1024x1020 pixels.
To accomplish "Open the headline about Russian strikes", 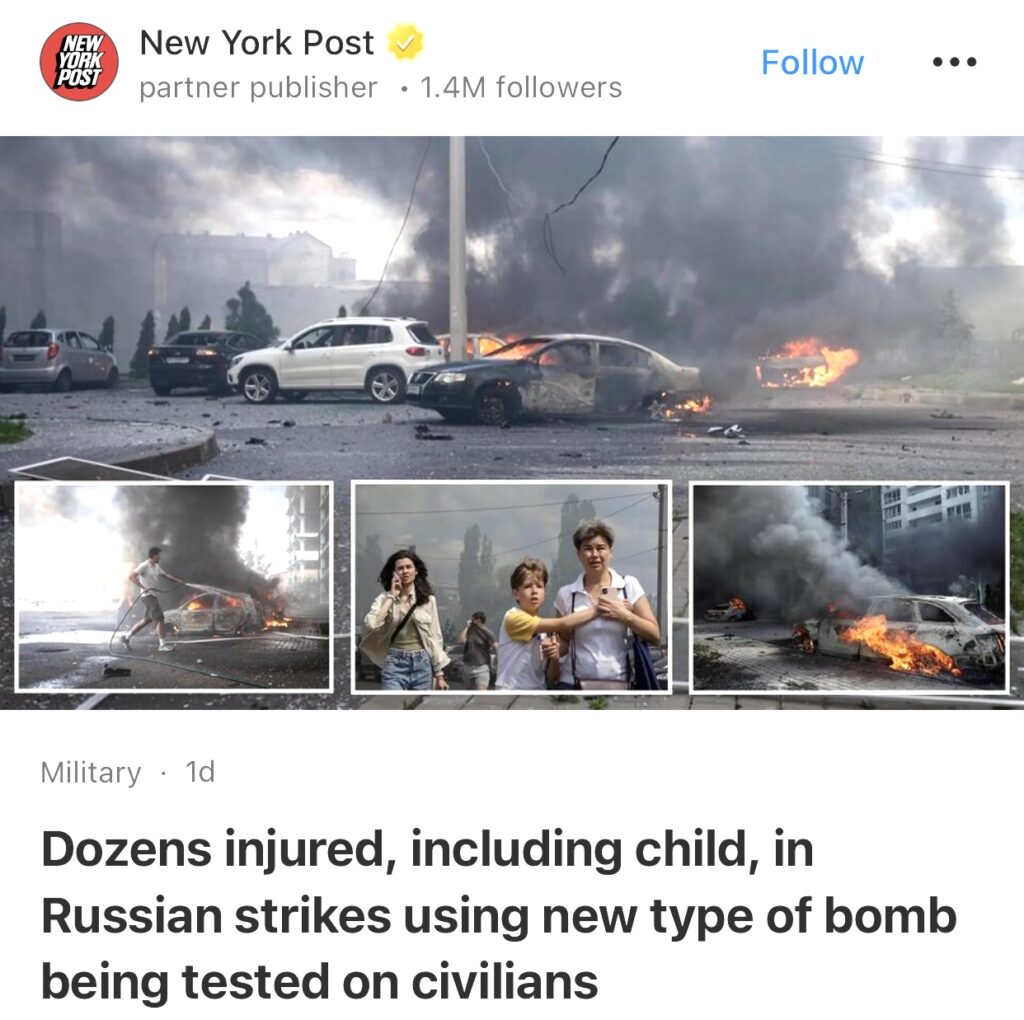I will pos(499,915).
